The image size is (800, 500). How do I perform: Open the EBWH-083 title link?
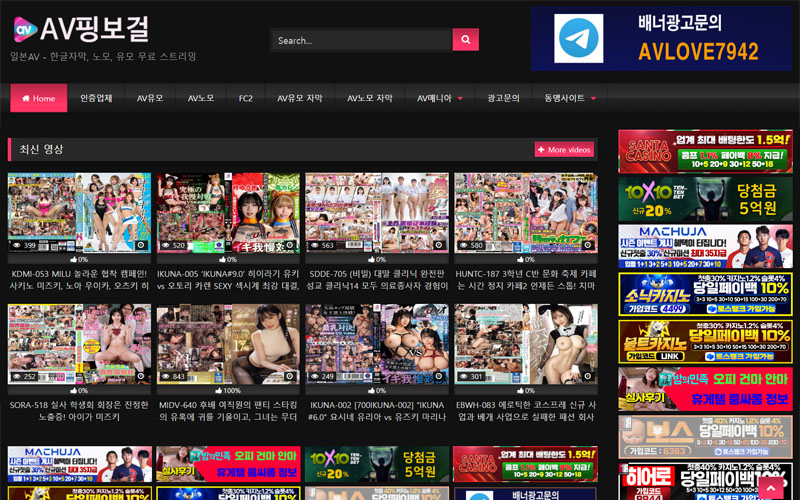tap(526, 411)
